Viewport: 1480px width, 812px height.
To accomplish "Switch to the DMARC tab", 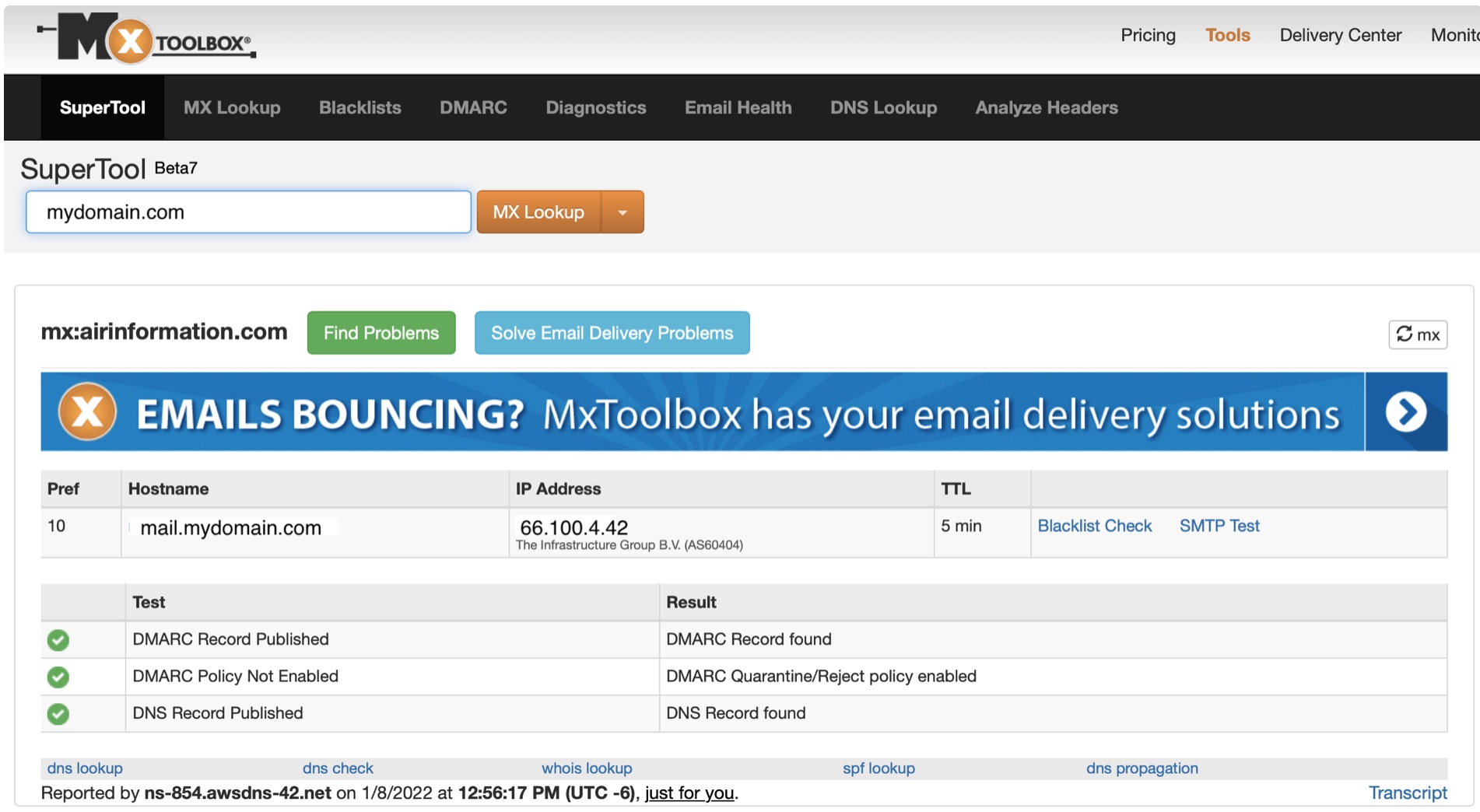I will coord(472,107).
